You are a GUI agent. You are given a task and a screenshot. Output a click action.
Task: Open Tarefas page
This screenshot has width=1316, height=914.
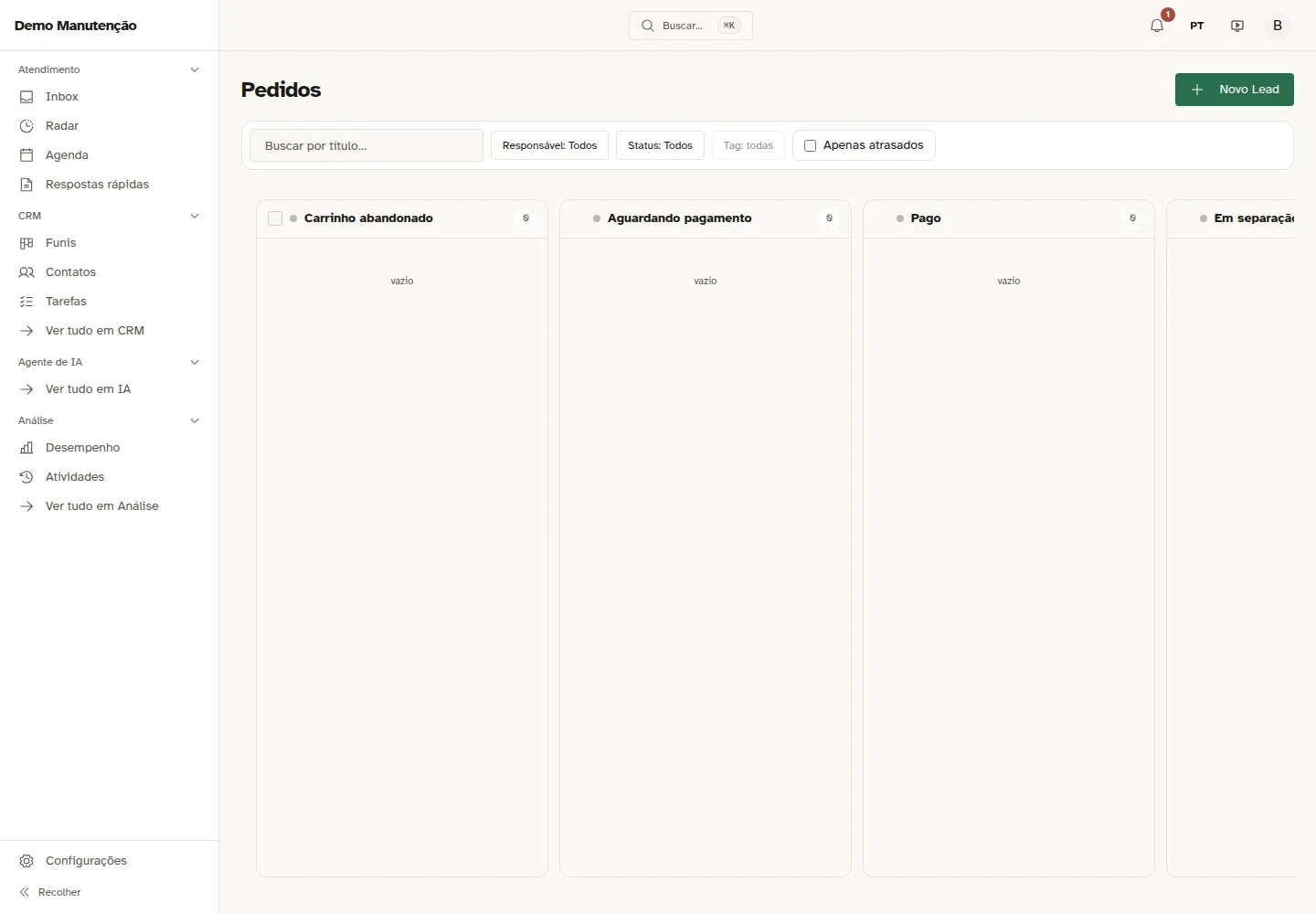click(x=110, y=302)
